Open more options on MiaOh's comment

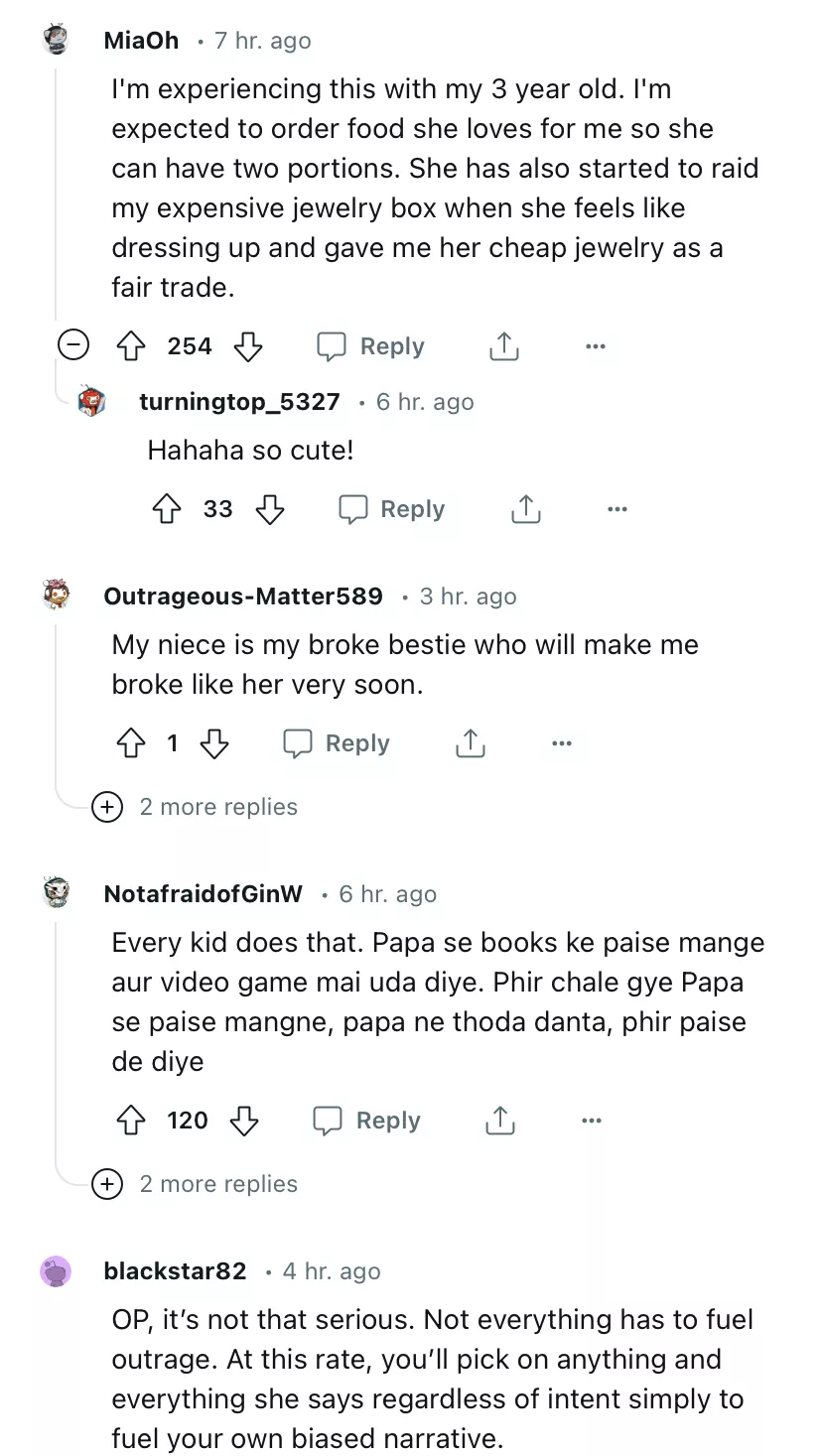pyautogui.click(x=595, y=346)
